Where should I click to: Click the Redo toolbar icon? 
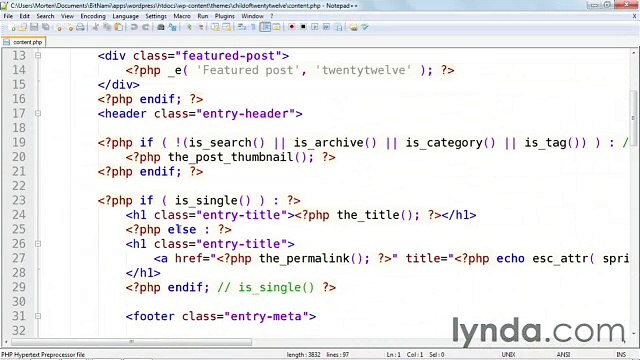(x=145, y=27)
